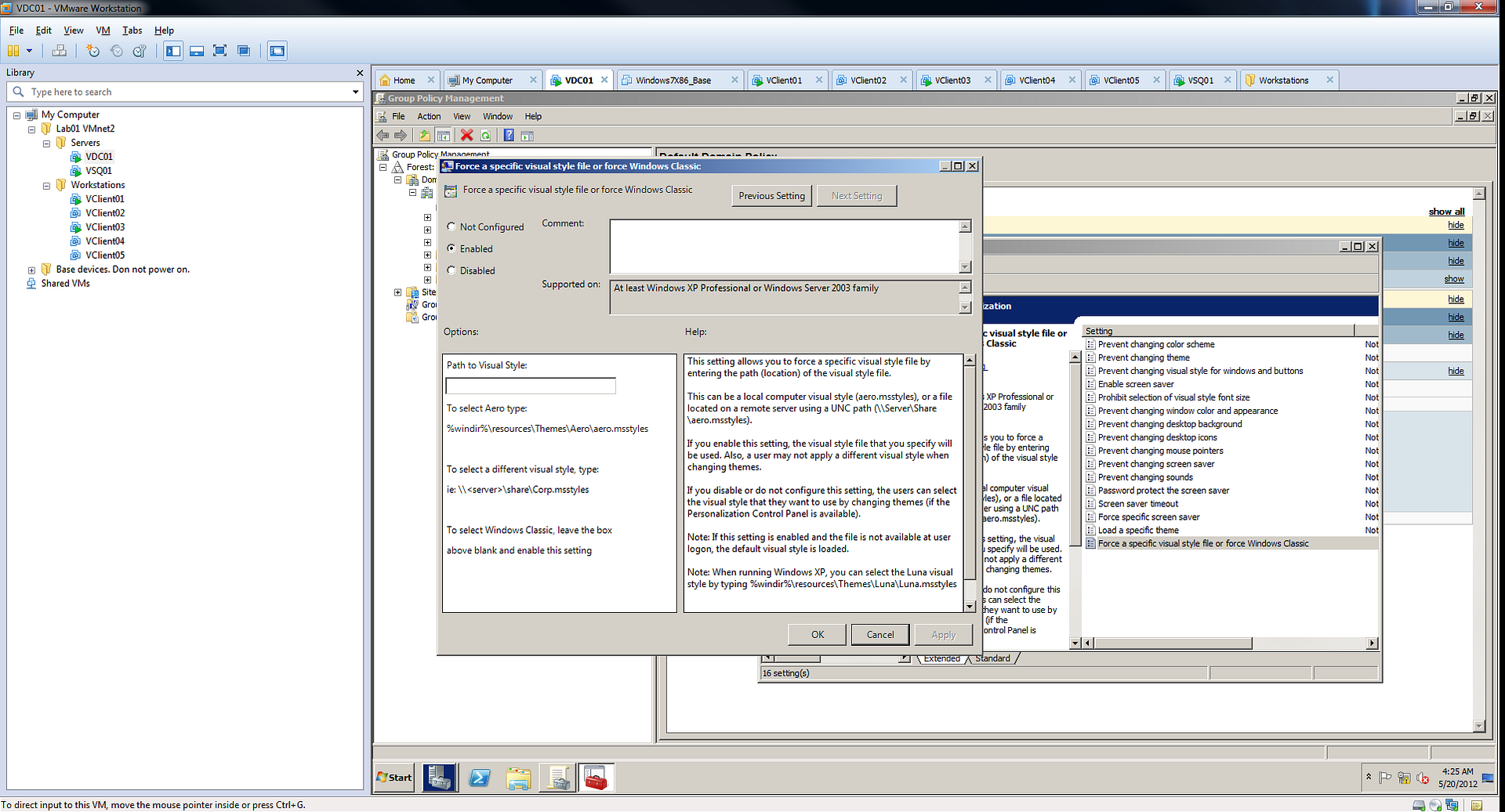Click the show all link in the report pane

coord(1446,212)
